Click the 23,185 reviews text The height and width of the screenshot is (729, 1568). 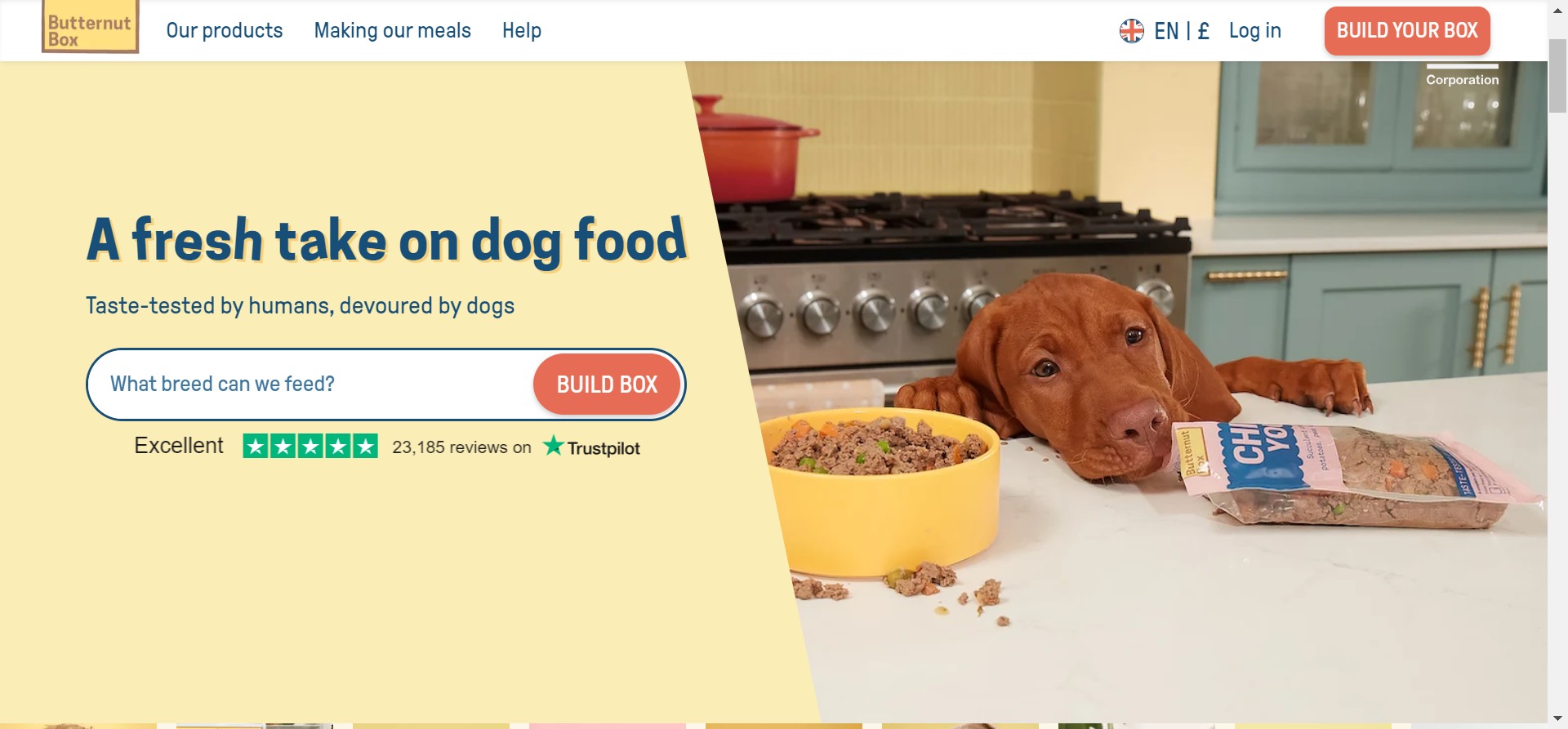[x=461, y=447]
